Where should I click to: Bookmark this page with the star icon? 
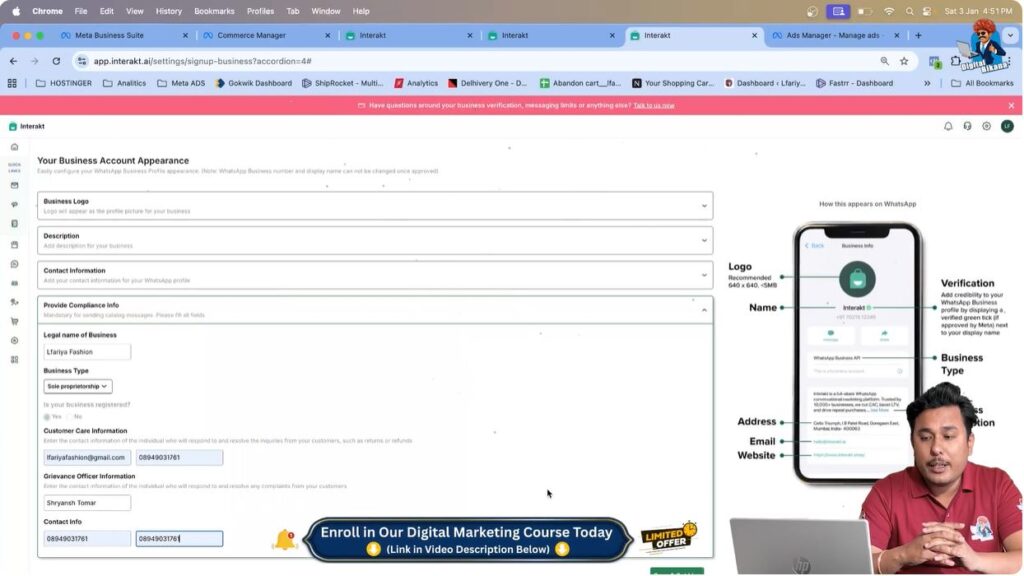pyautogui.click(x=904, y=61)
